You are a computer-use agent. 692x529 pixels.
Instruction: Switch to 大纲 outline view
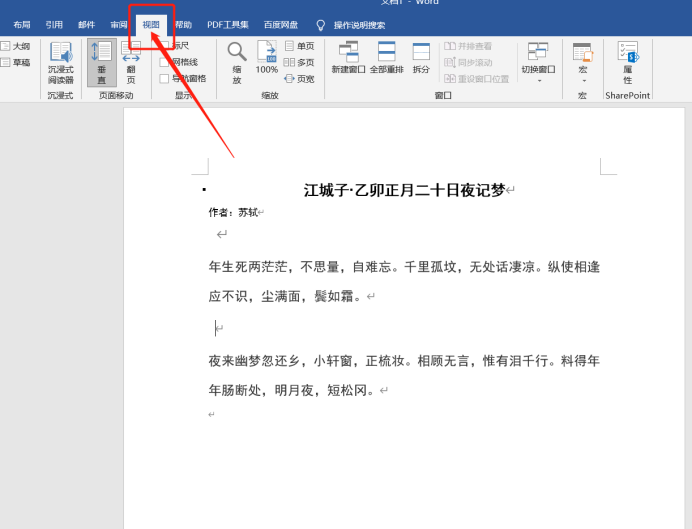16,46
